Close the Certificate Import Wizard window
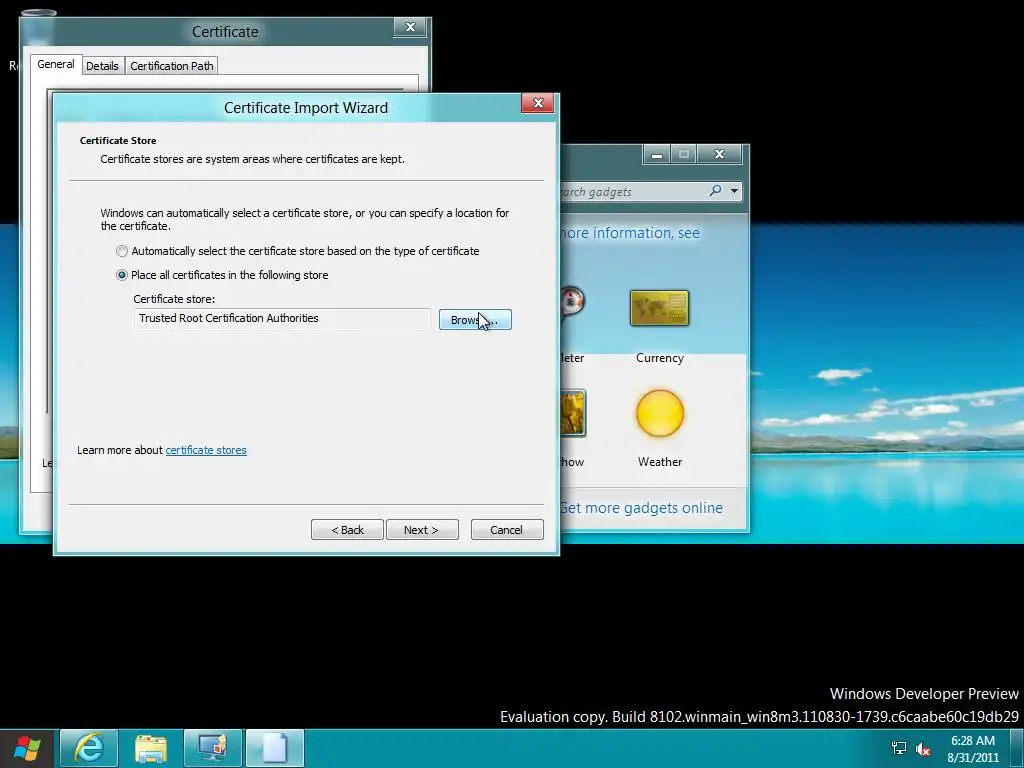This screenshot has height=768, width=1024. coord(537,103)
